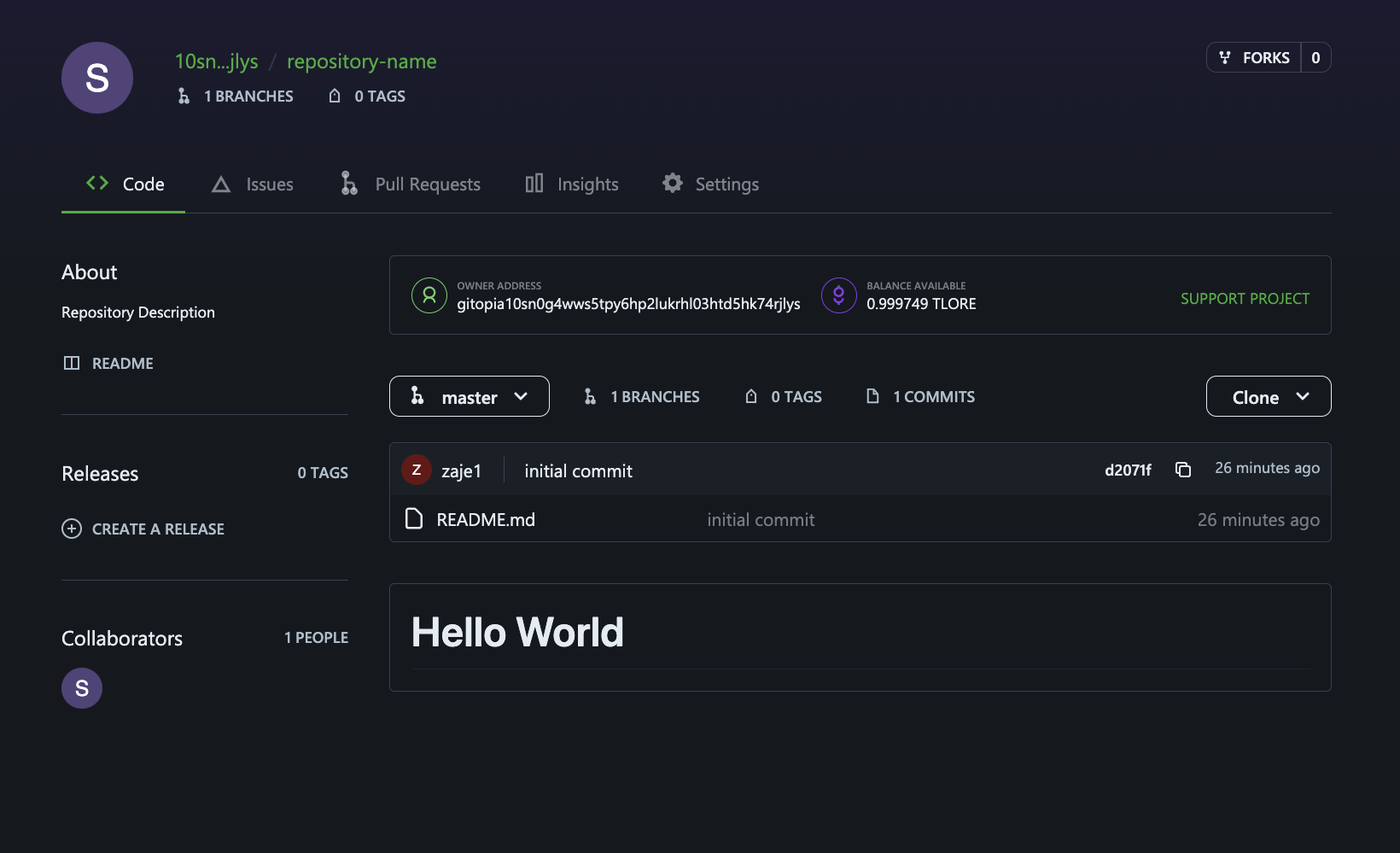Go to the Insights tab
The width and height of the screenshot is (1400, 853).
[x=572, y=184]
